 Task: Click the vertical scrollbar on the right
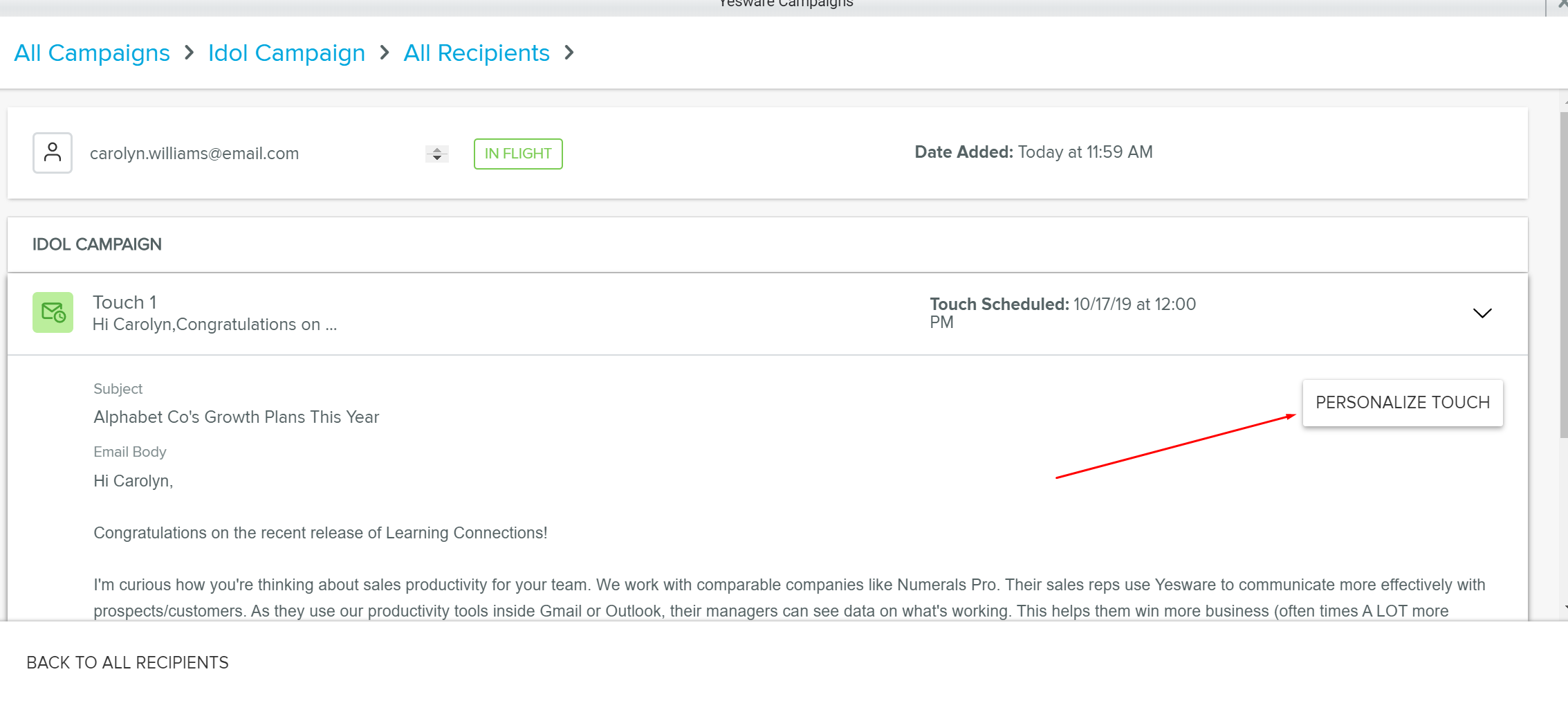pos(1563,277)
